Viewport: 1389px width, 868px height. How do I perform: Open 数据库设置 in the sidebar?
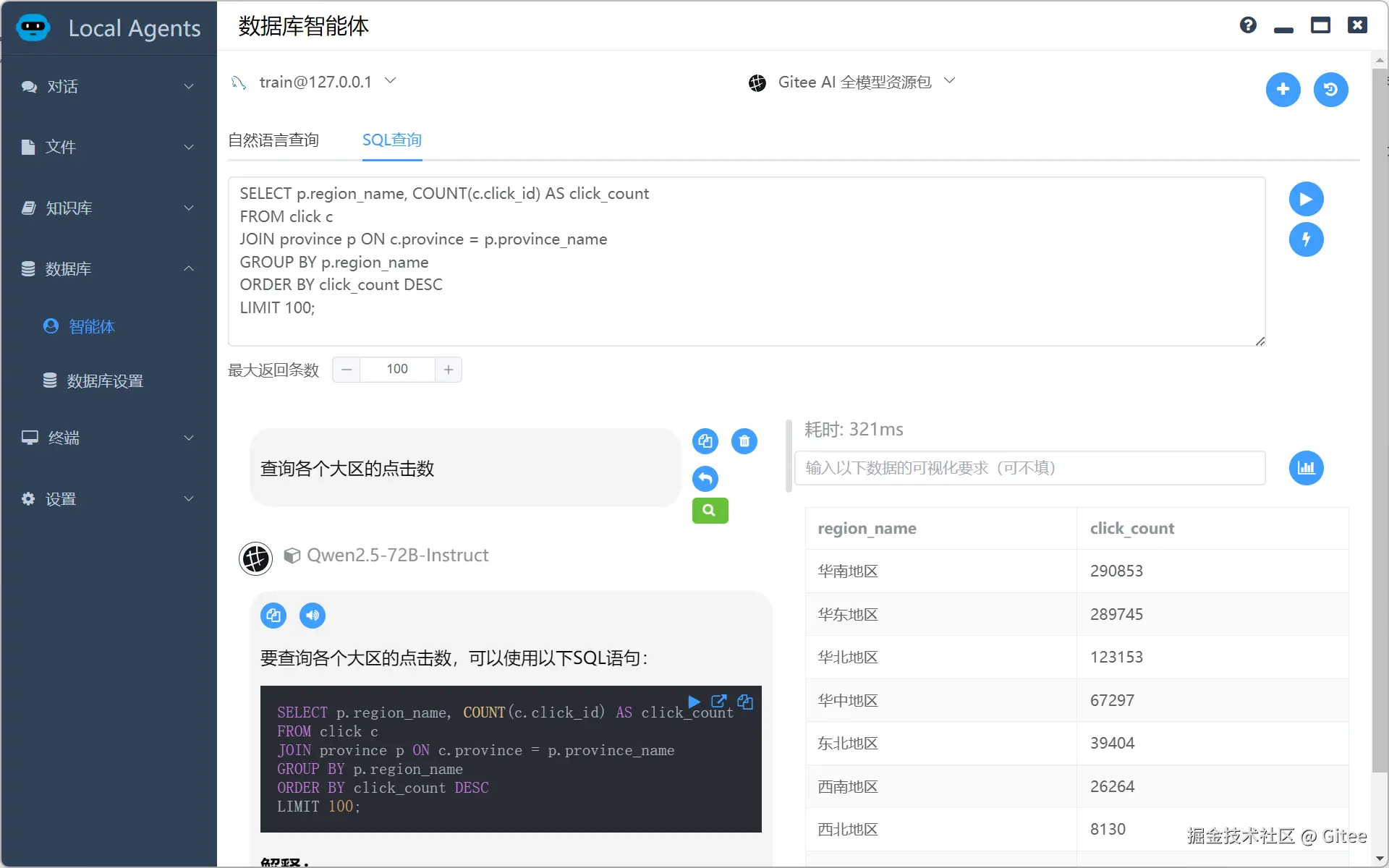[105, 381]
